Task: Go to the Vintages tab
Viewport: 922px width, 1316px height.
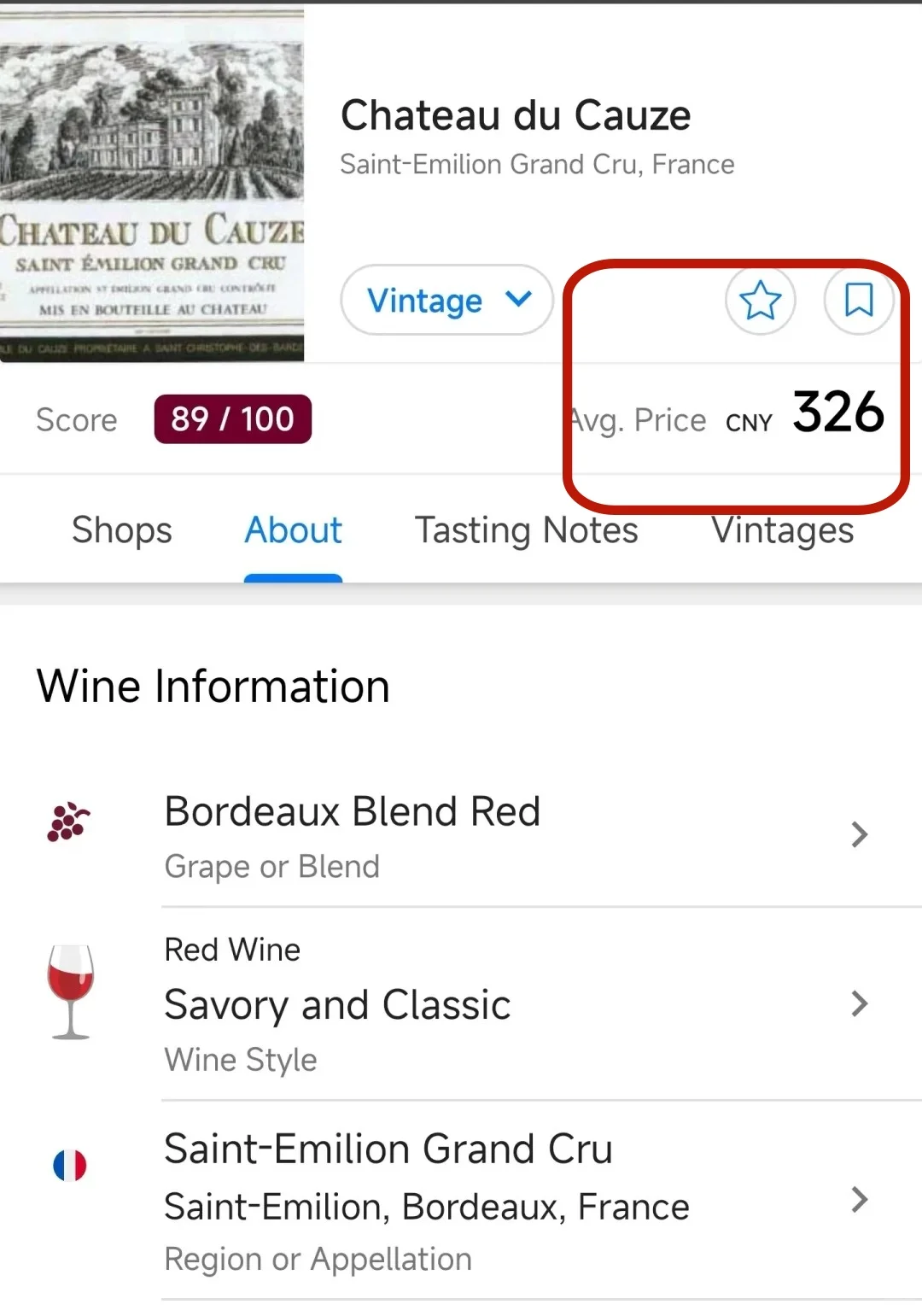Action: pyautogui.click(x=783, y=529)
